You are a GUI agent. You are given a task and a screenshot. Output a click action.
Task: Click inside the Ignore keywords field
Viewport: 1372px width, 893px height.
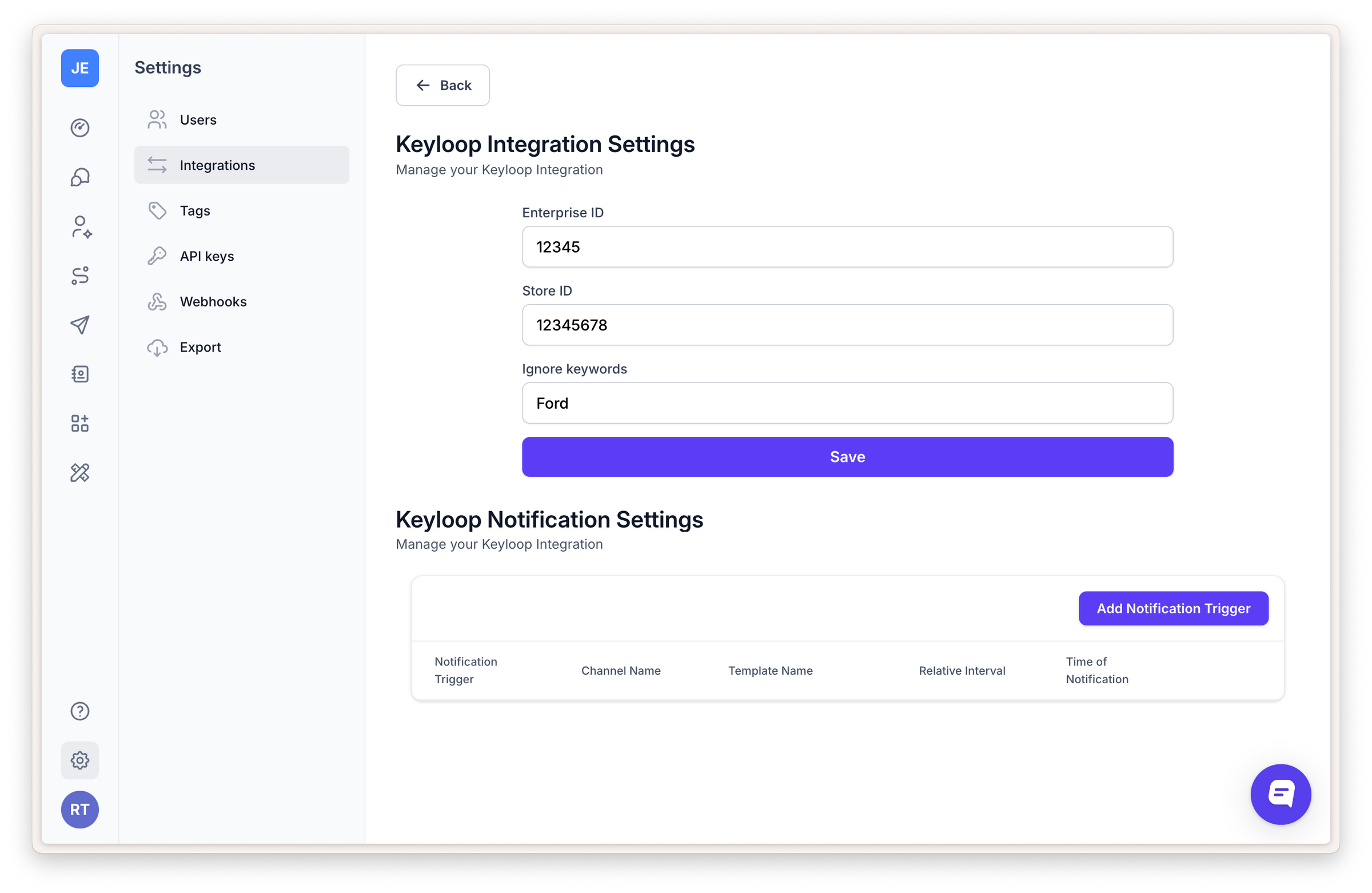[847, 403]
